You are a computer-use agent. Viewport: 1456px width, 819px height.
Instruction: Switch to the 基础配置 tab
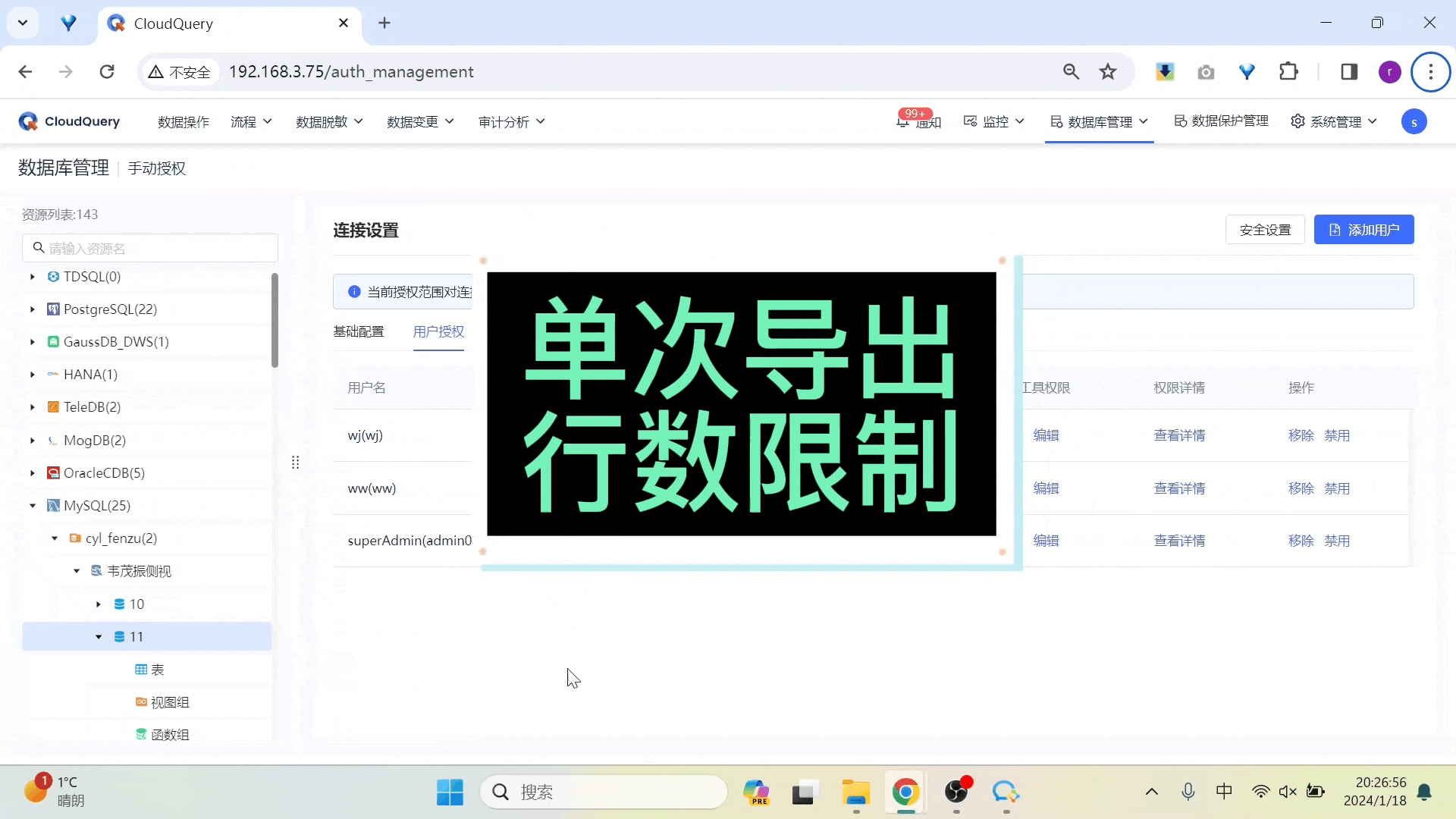358,331
